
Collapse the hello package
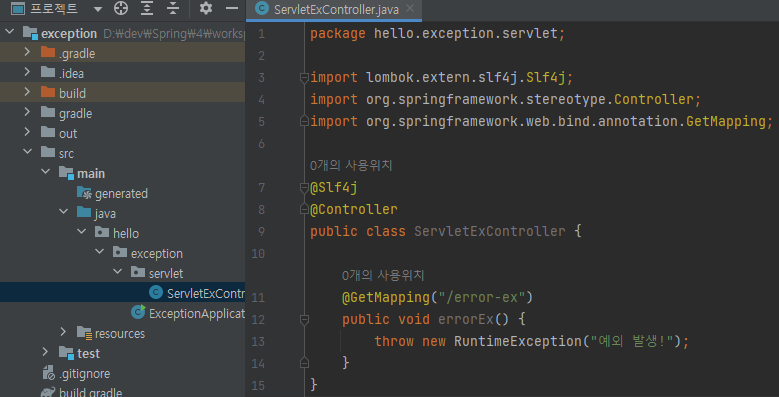tap(81, 232)
